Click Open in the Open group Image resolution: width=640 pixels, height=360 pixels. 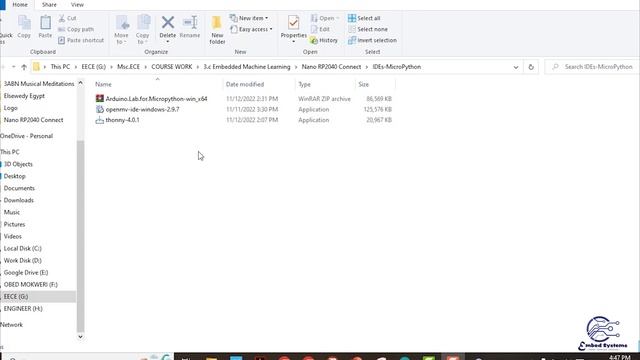325,18
